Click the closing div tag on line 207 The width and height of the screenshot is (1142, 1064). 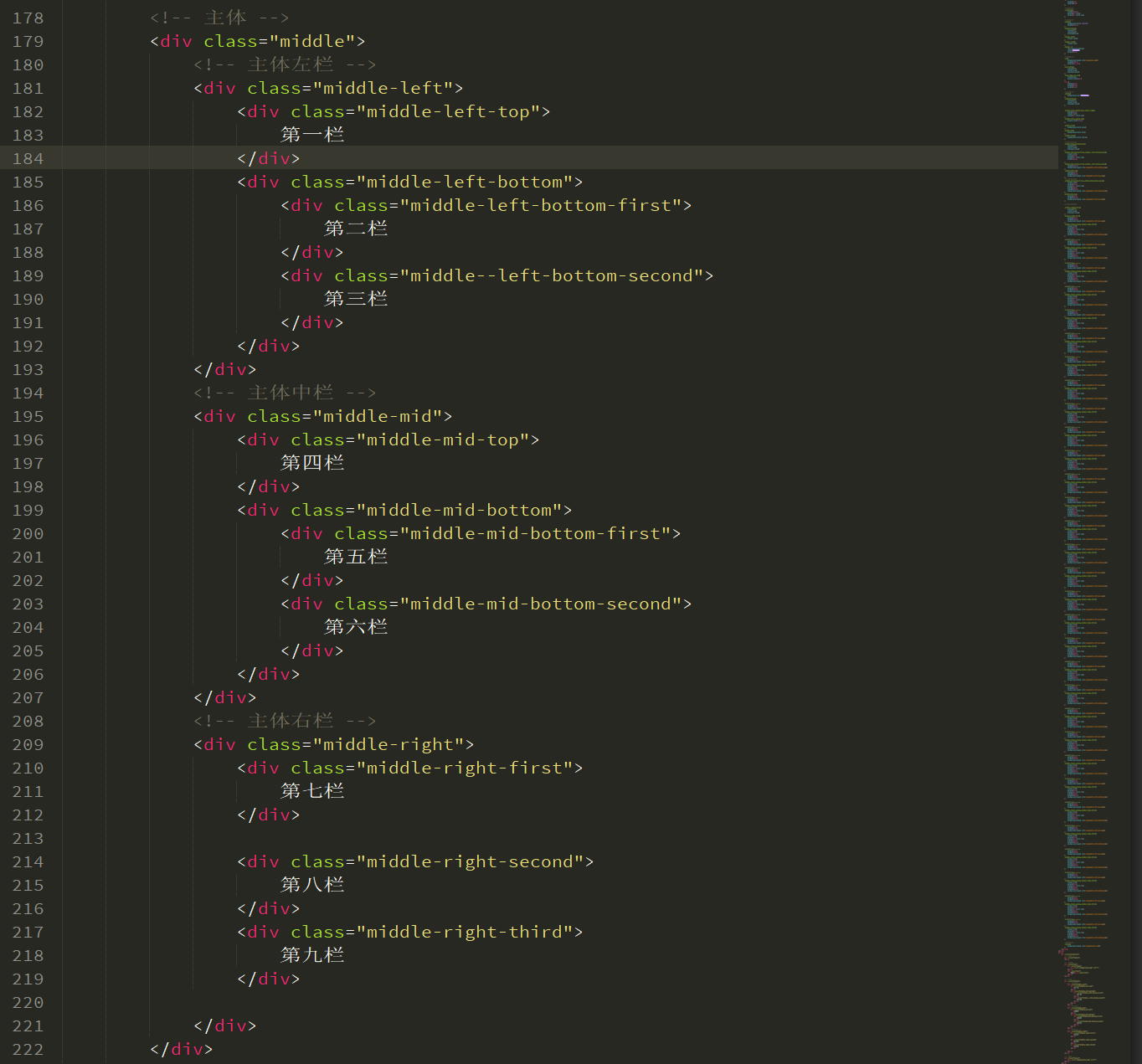pyautogui.click(x=225, y=697)
